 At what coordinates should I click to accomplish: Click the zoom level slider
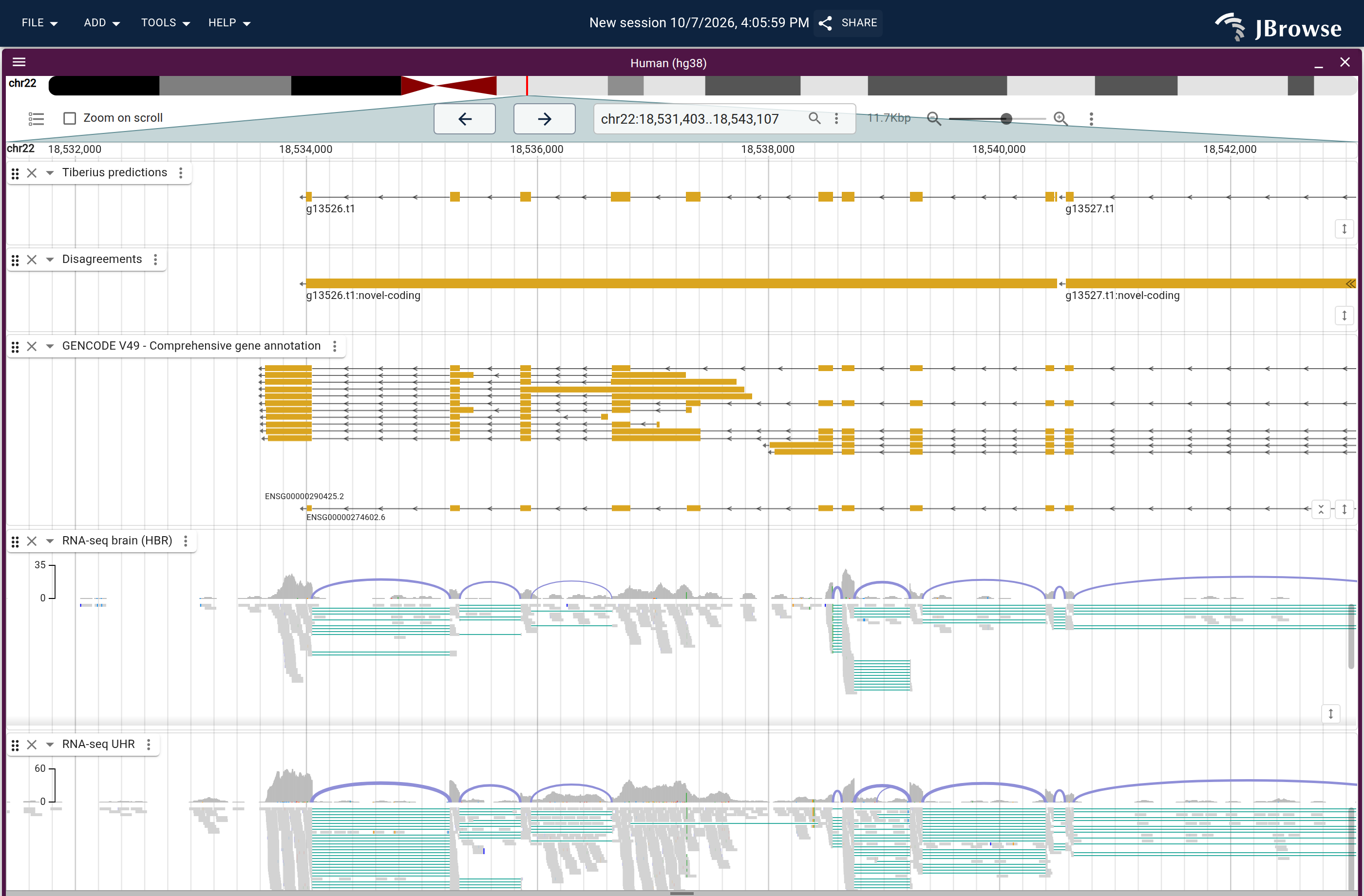tap(997, 119)
